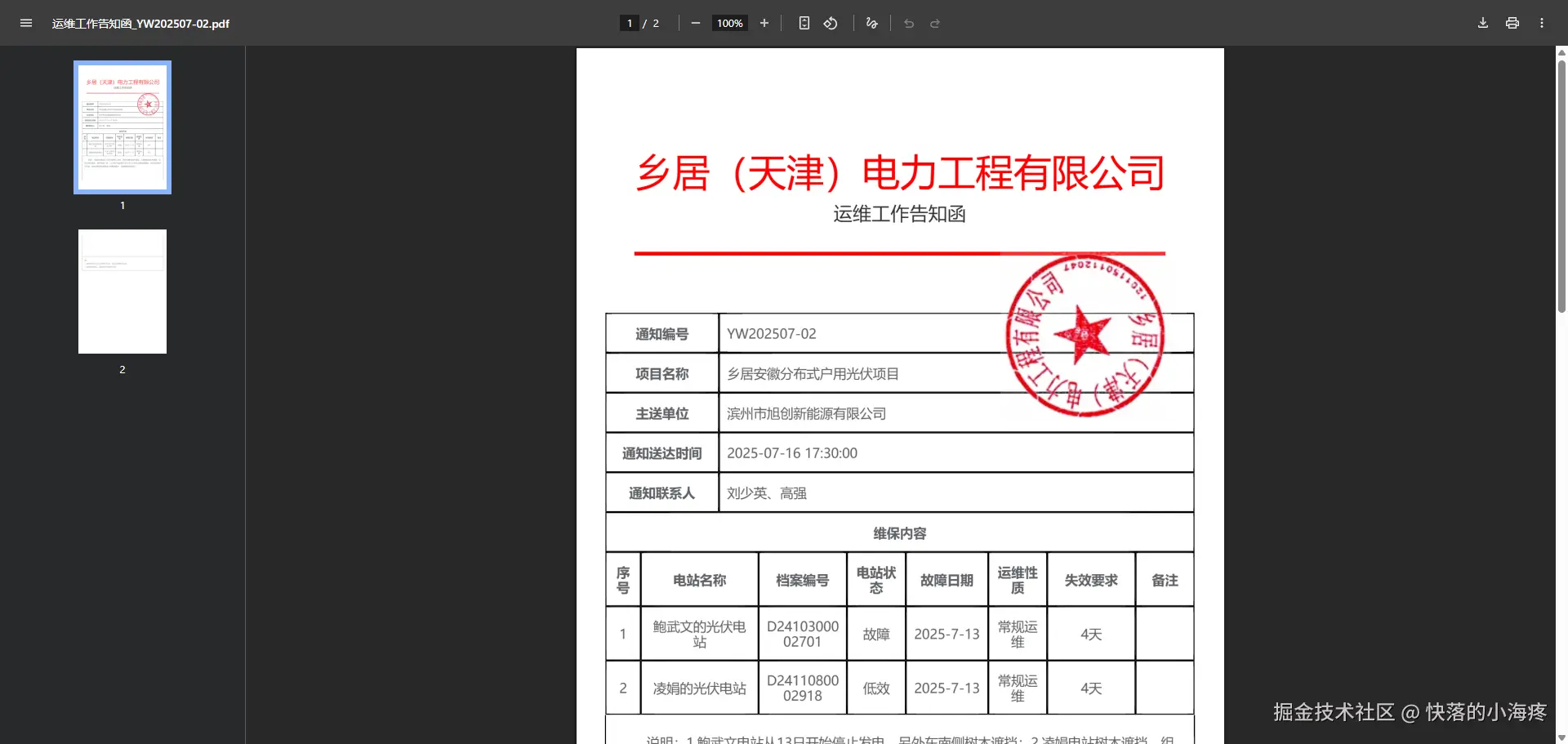Click the 通知送达时间 label cell
The height and width of the screenshot is (744, 1568).
click(662, 453)
